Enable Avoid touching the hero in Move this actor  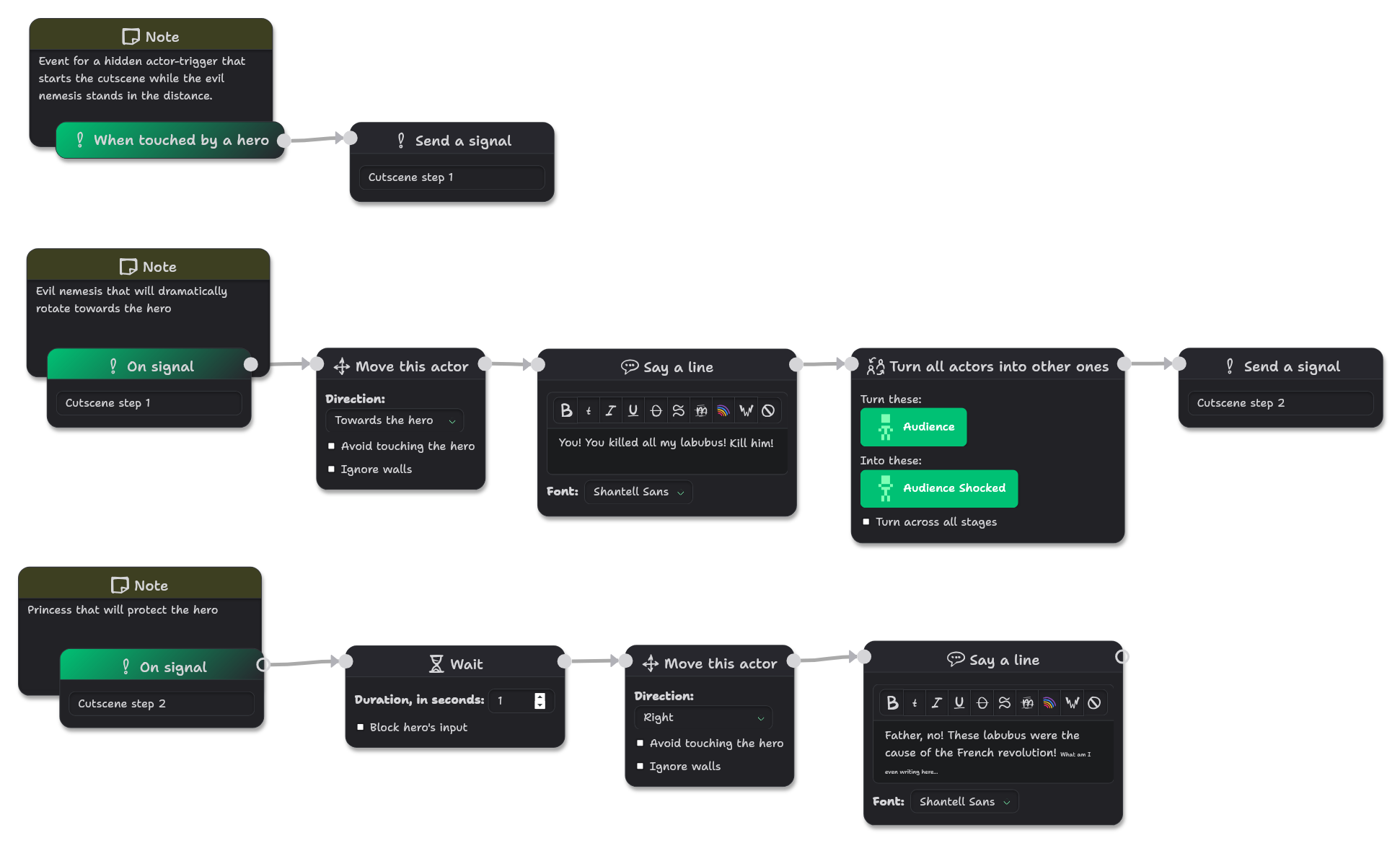pos(331,446)
